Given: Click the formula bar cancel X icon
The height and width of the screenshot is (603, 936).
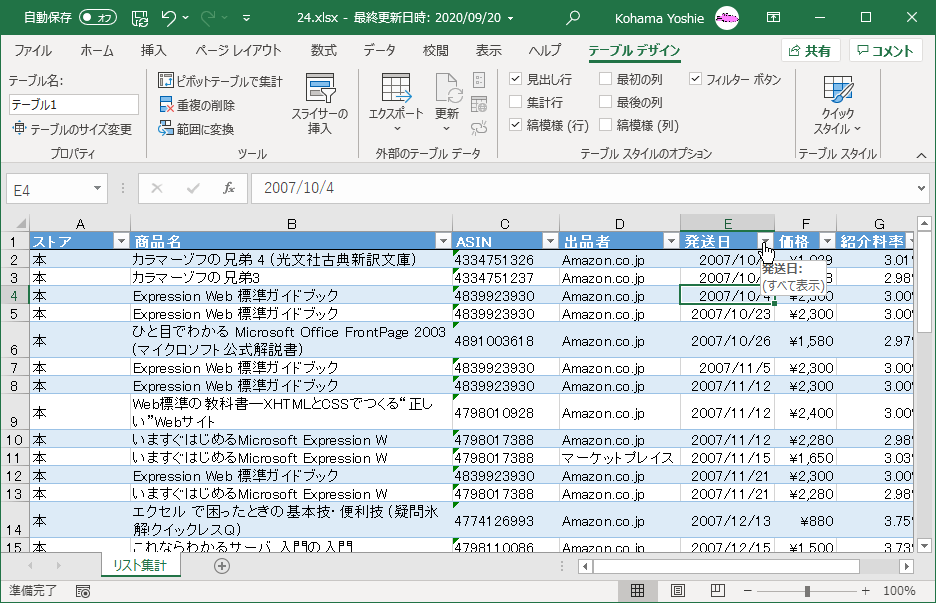Looking at the screenshot, I should pos(157,189).
